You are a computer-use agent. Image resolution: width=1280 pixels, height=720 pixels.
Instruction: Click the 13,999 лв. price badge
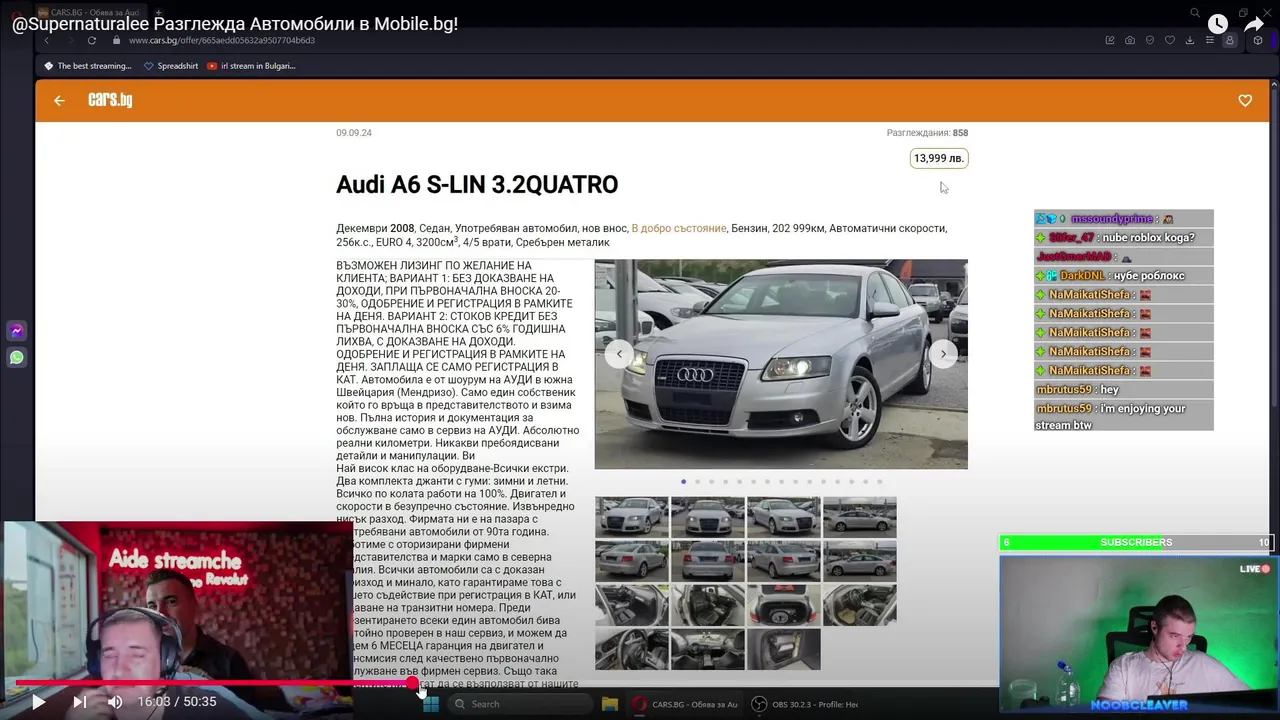coord(939,158)
